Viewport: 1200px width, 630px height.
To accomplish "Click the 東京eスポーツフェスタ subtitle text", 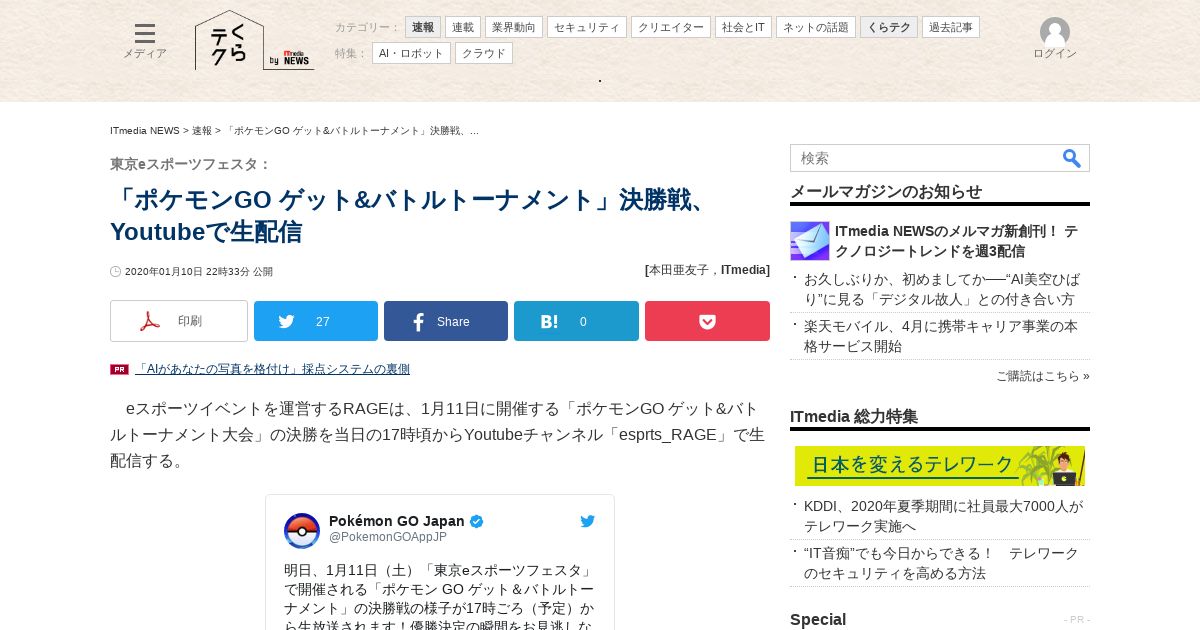I will pos(191,164).
